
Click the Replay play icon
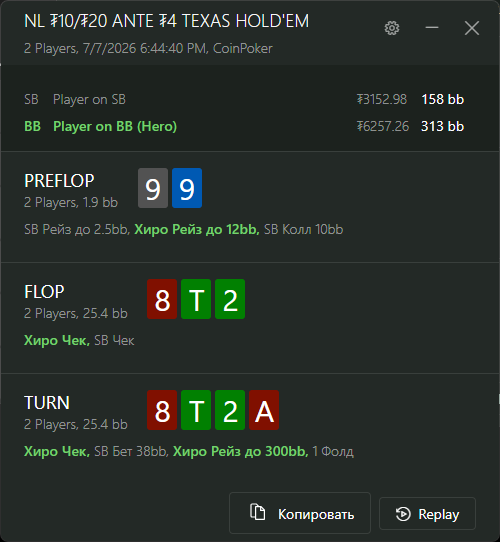tap(403, 514)
